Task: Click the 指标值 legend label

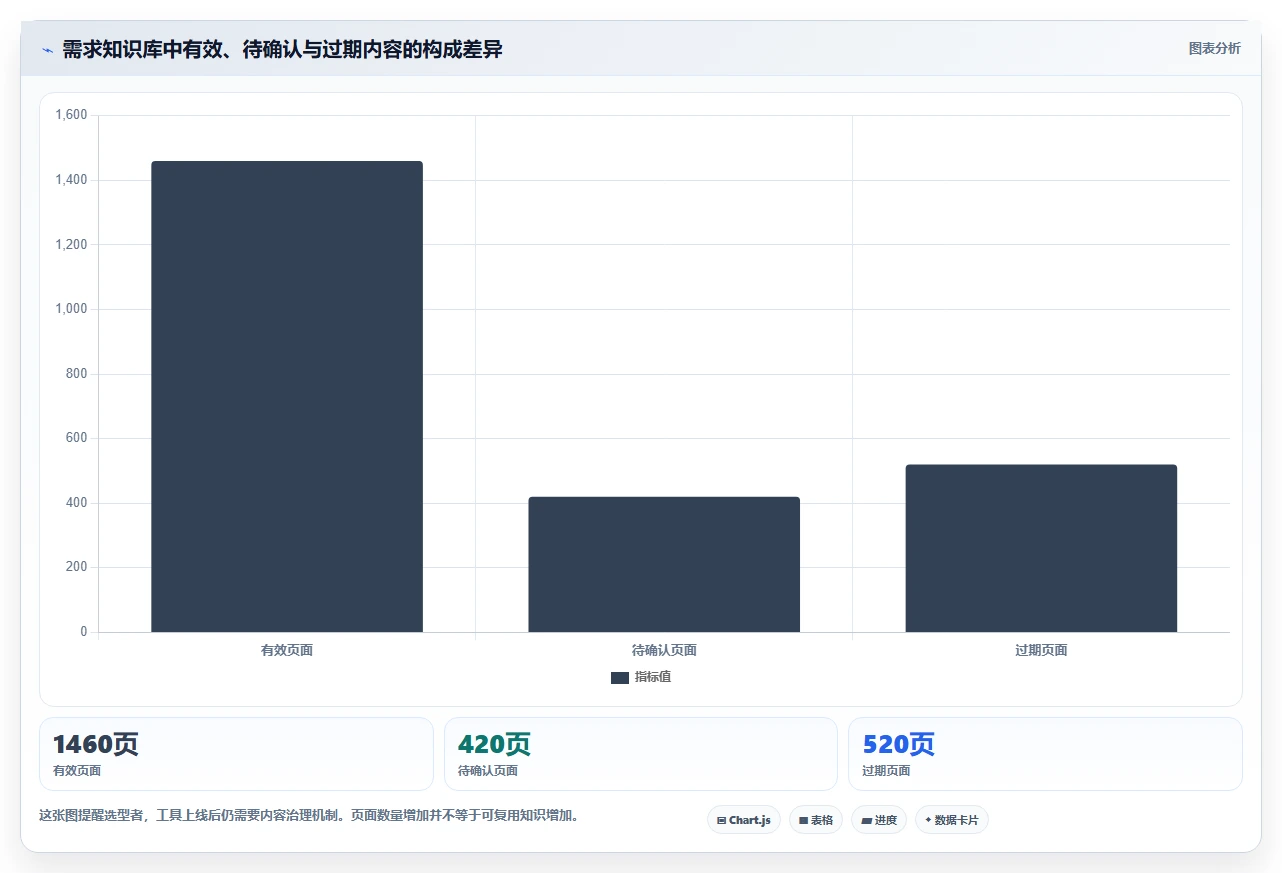Action: pos(652,678)
